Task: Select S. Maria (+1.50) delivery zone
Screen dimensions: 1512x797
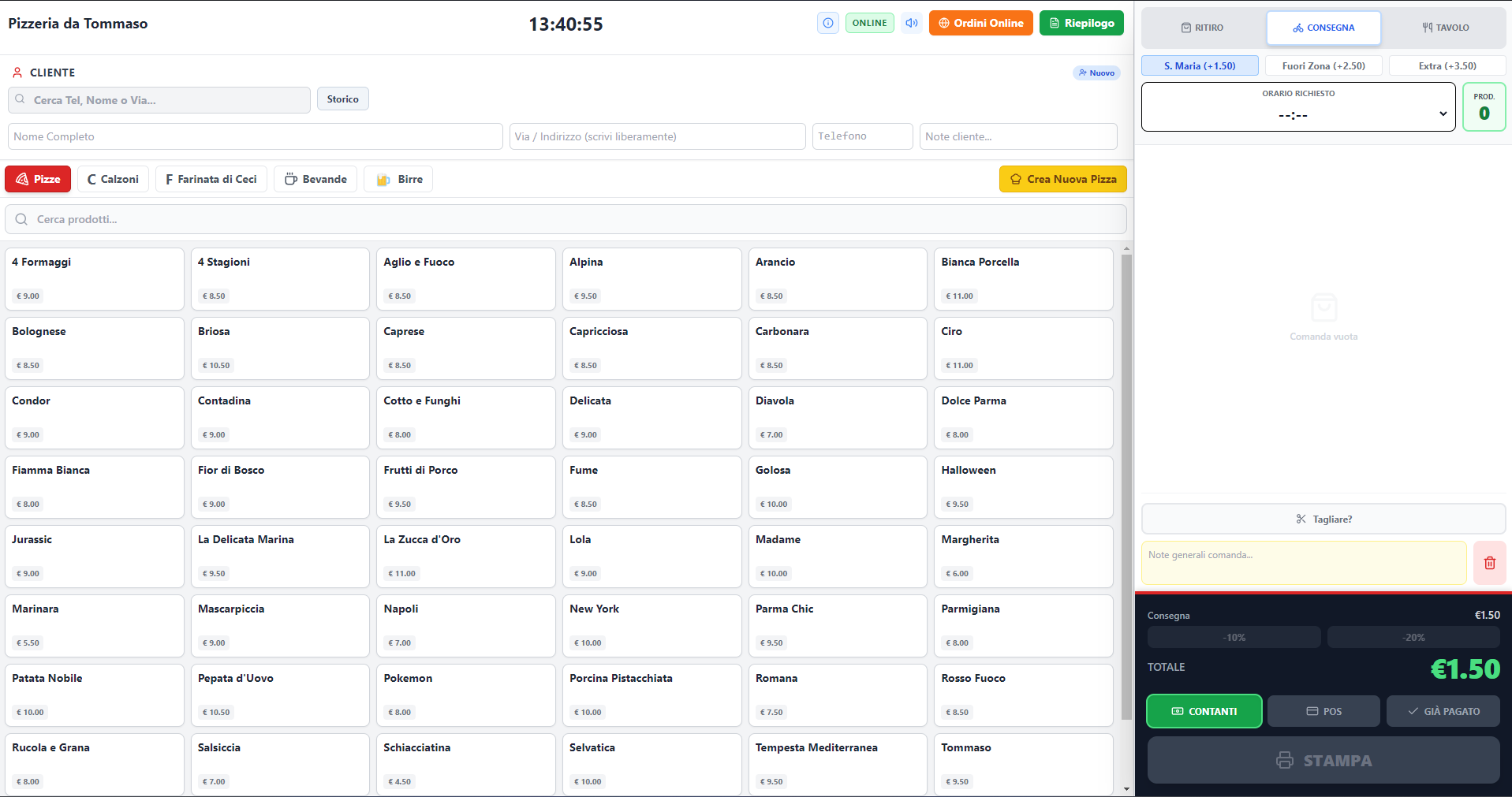Action: click(1200, 66)
